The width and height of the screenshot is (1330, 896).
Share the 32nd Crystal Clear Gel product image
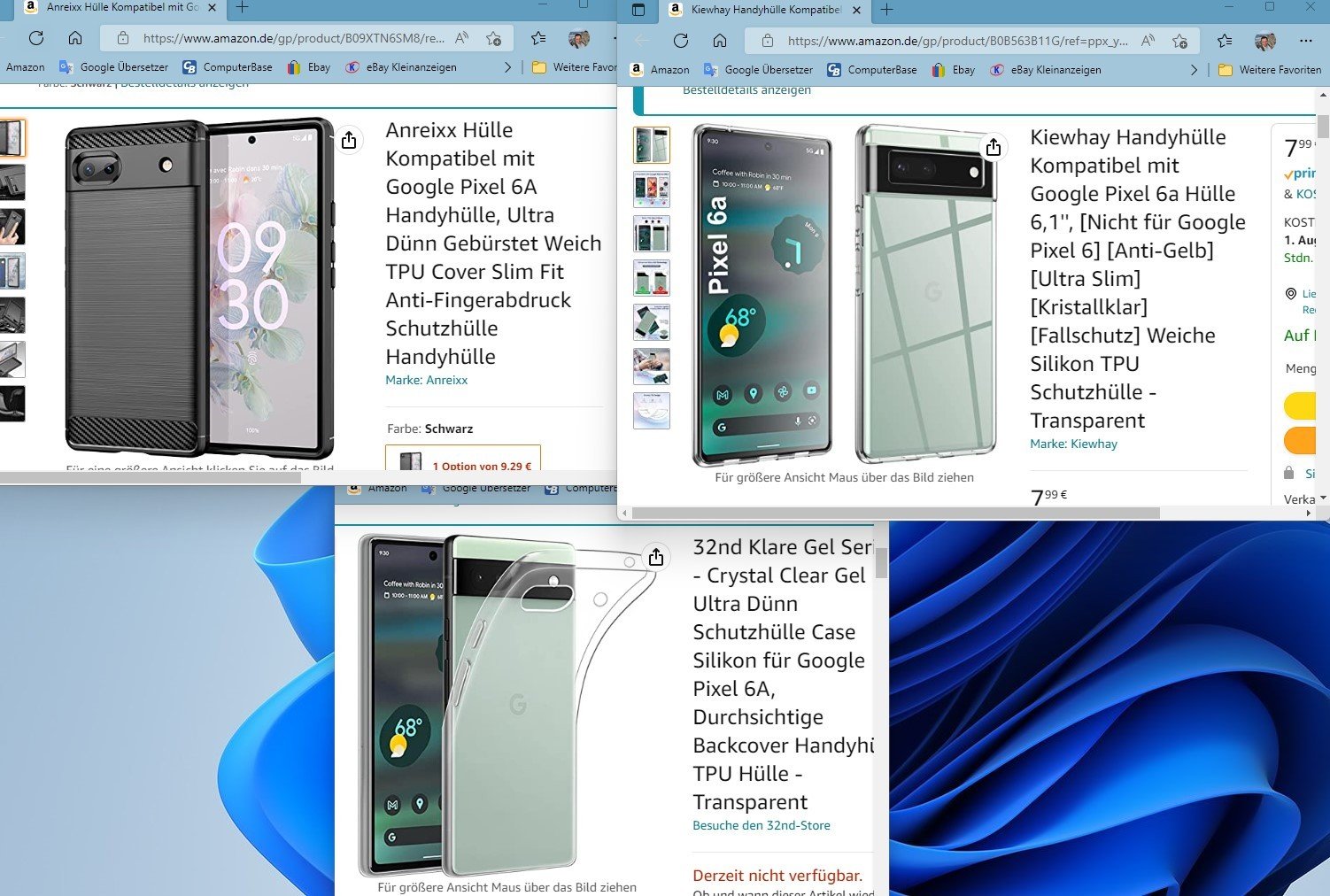tap(656, 557)
